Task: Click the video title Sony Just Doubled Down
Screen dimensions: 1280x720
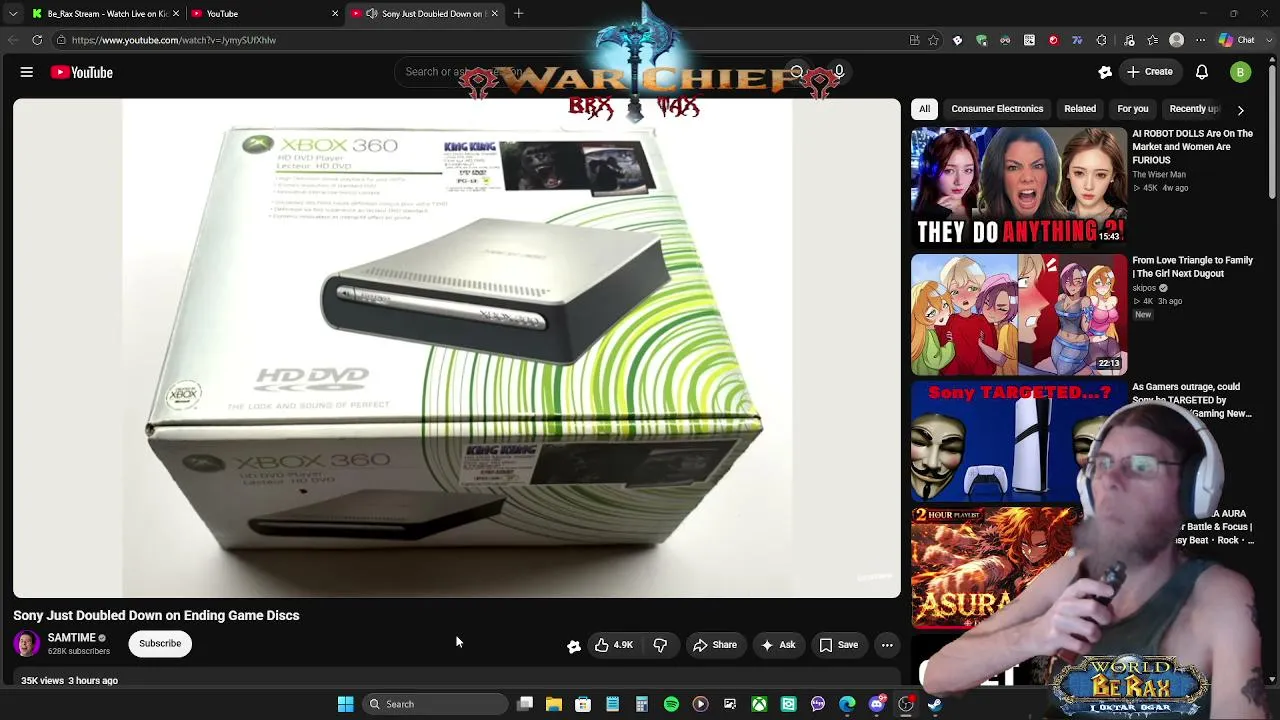Action: 156,615
